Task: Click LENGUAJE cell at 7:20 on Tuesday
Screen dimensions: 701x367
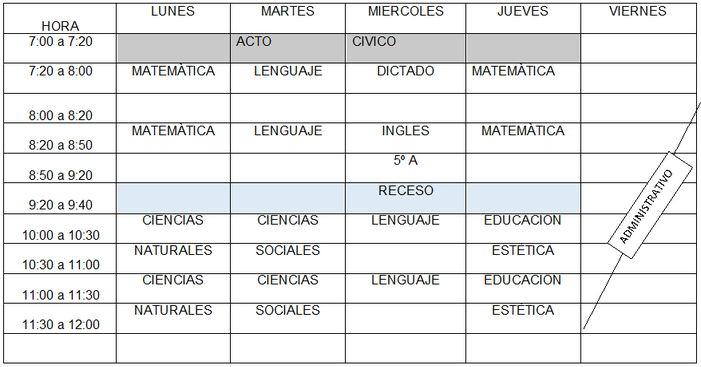Action: point(288,78)
